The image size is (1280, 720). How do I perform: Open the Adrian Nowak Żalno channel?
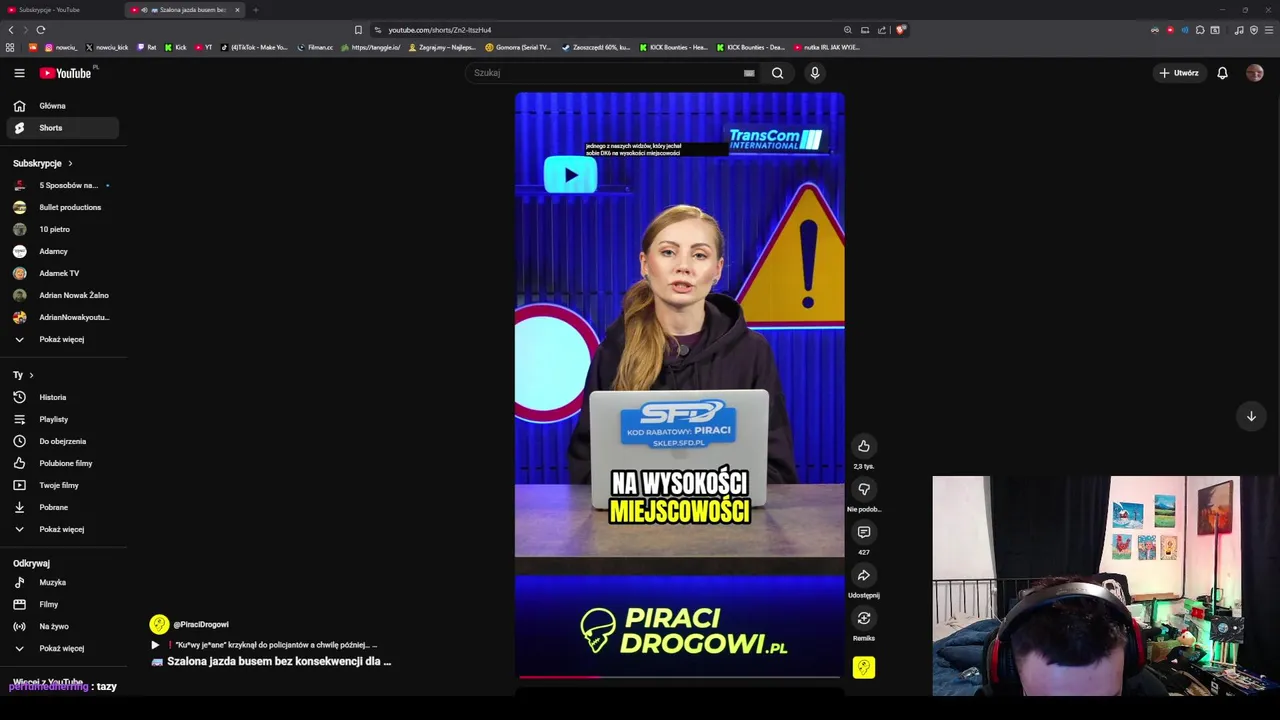(x=63, y=295)
